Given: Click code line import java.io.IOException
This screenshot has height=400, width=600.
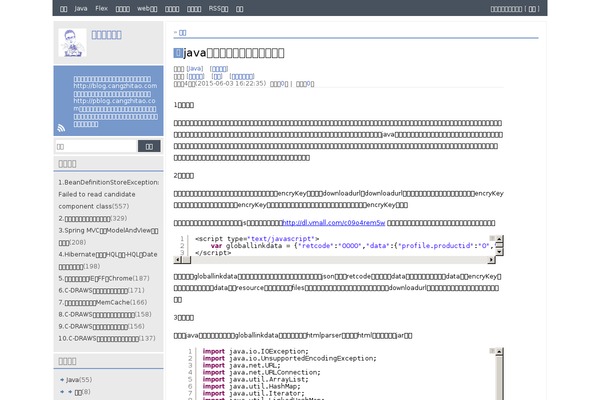Looking at the screenshot, I should coord(255,351).
